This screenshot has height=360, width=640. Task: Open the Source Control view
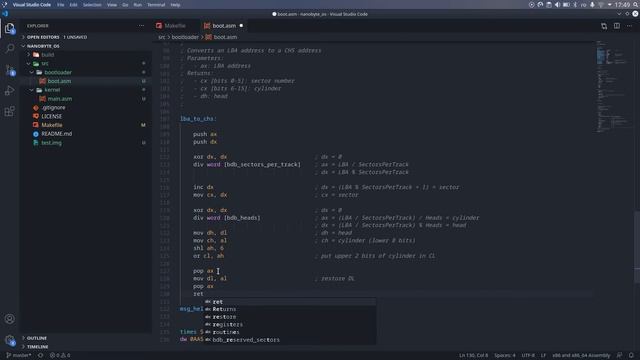pyautogui.click(x=10, y=70)
